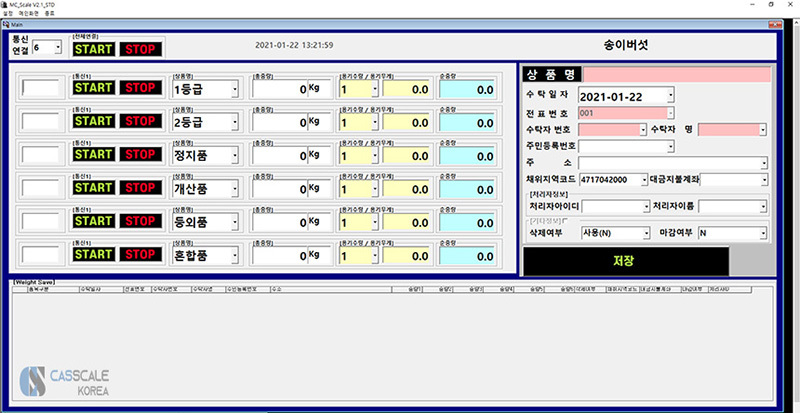This screenshot has height=413, width=800.
Task: Expand the 수탁일자 date dropdown
Action: click(x=670, y=95)
